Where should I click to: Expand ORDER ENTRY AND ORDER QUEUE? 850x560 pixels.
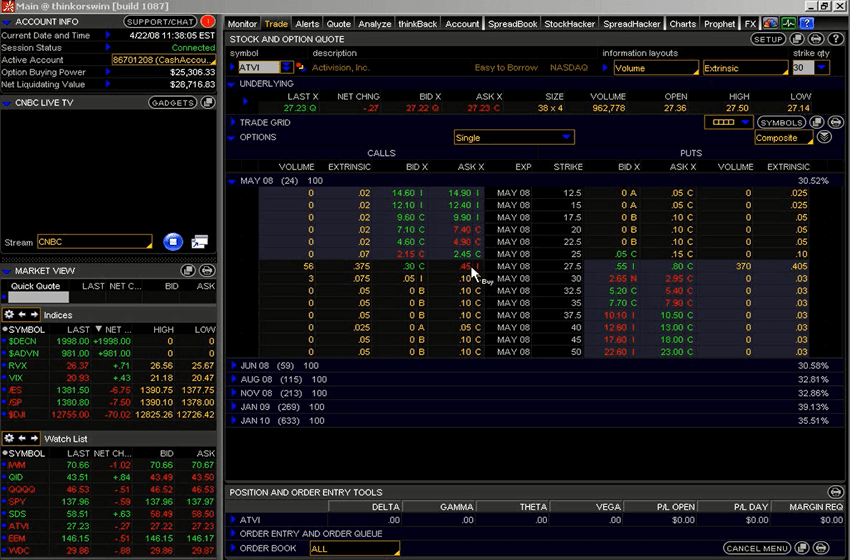[233, 533]
